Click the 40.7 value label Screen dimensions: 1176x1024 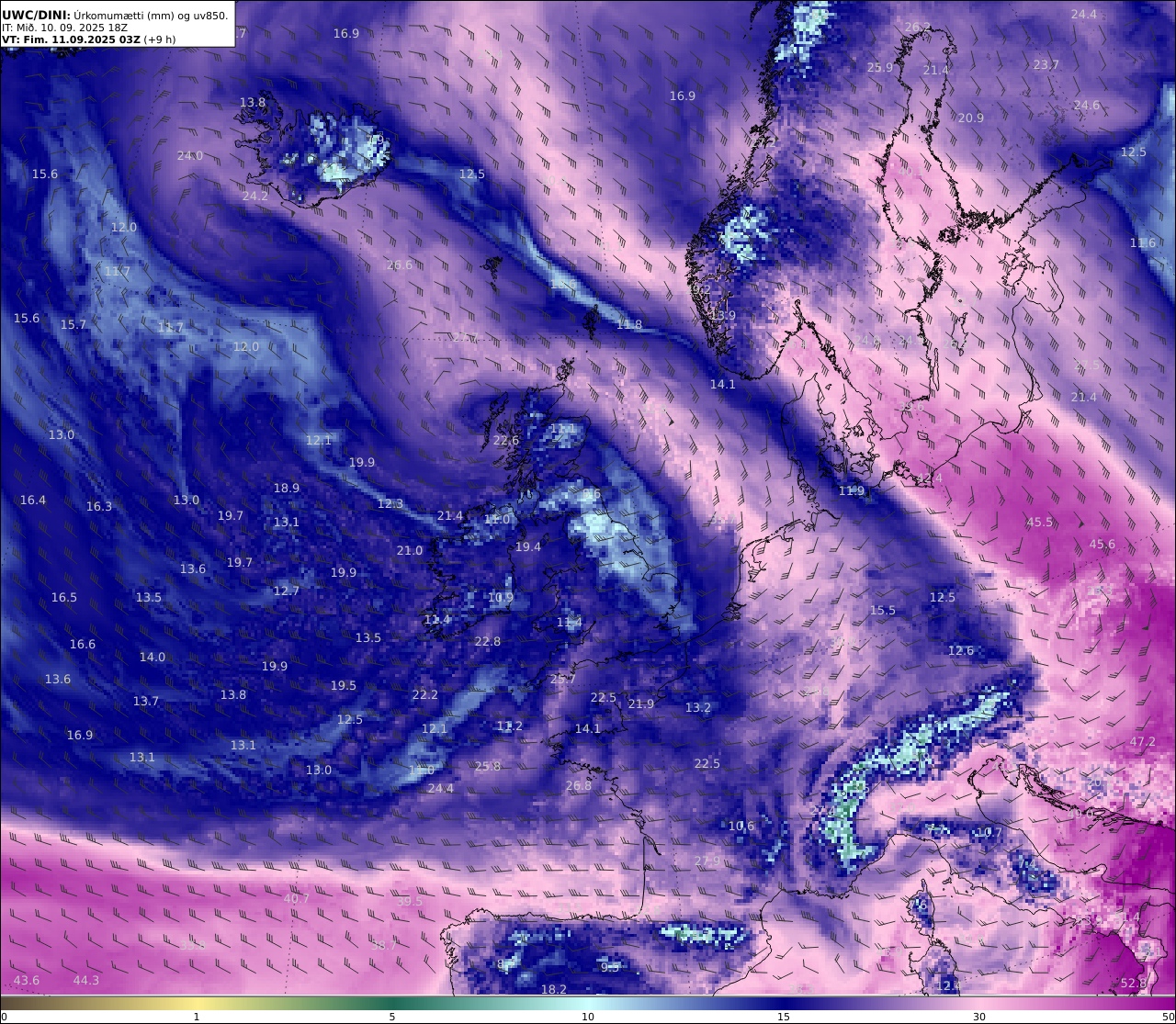(297, 899)
